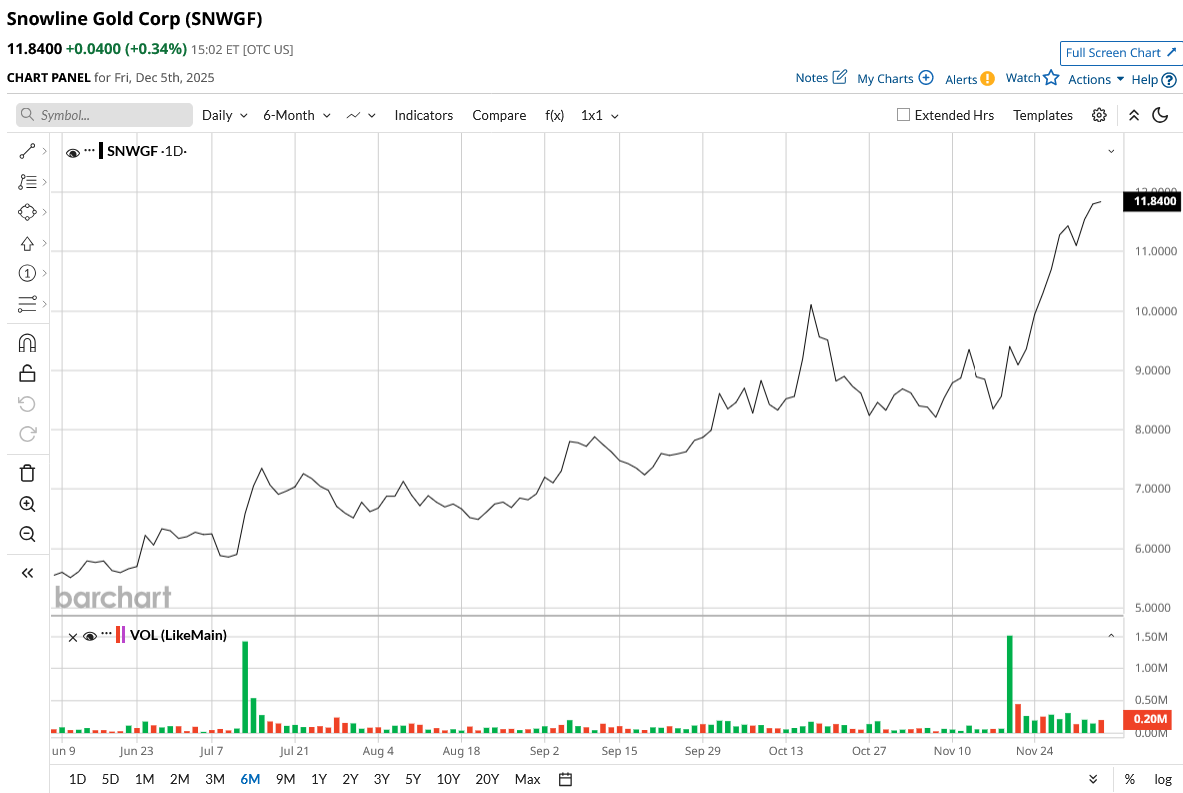Open the 6-Month period dropdown
The height and width of the screenshot is (793, 1183).
297,115
